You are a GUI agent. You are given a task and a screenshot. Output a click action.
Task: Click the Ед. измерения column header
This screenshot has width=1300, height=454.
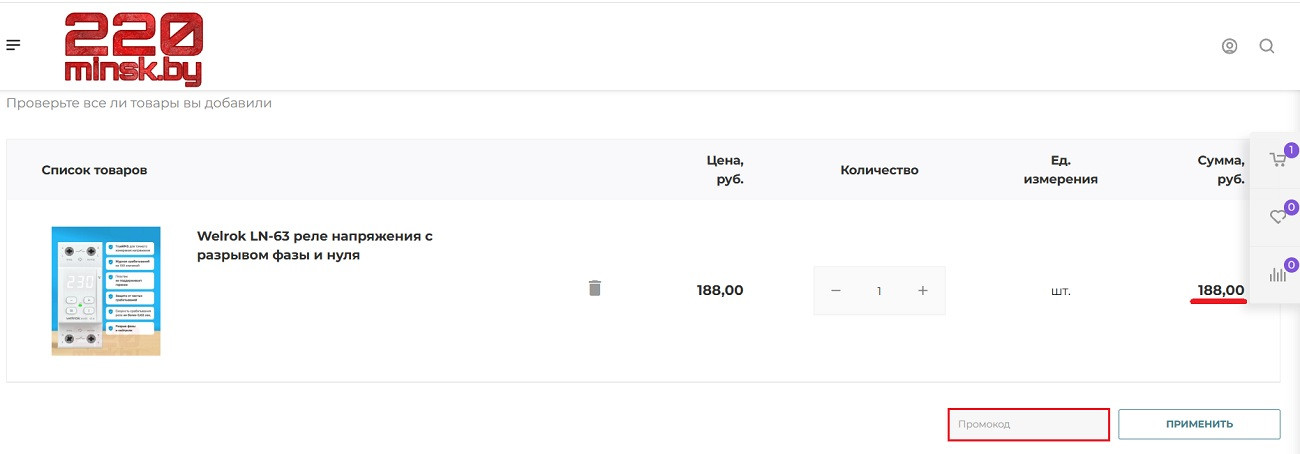click(x=1060, y=170)
